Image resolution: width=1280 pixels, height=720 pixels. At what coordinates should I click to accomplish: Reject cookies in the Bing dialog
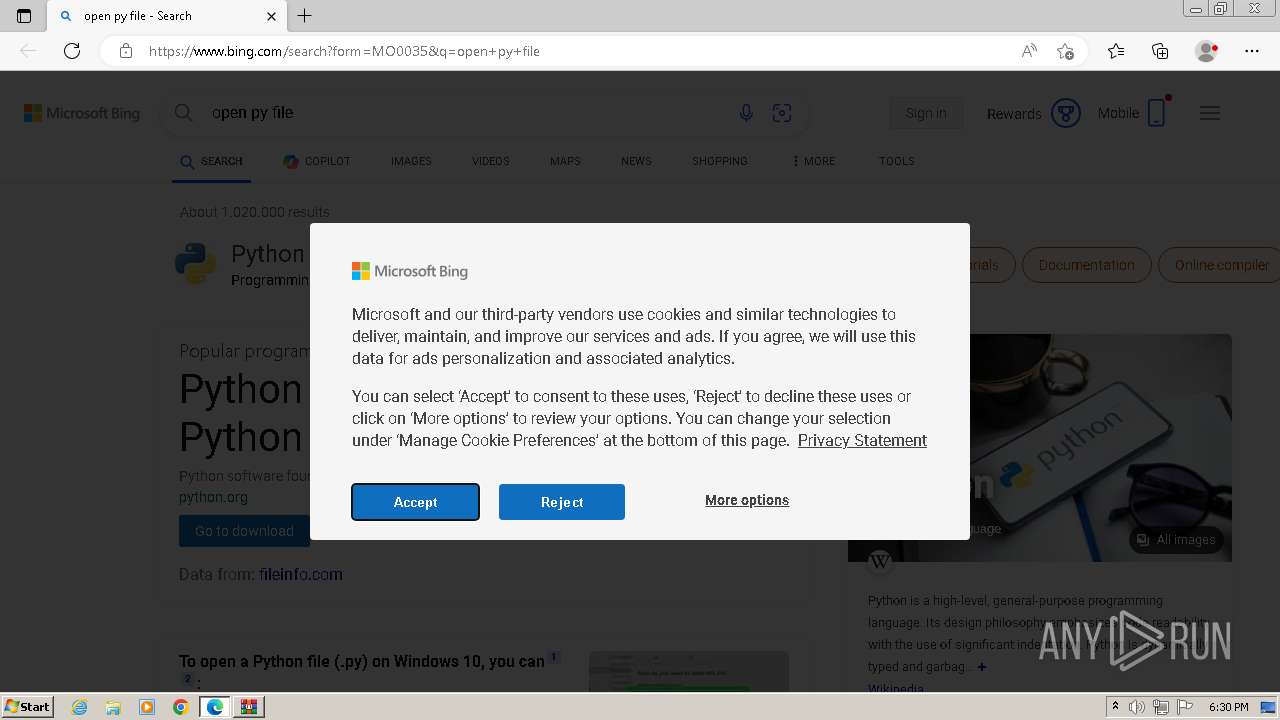tap(562, 502)
